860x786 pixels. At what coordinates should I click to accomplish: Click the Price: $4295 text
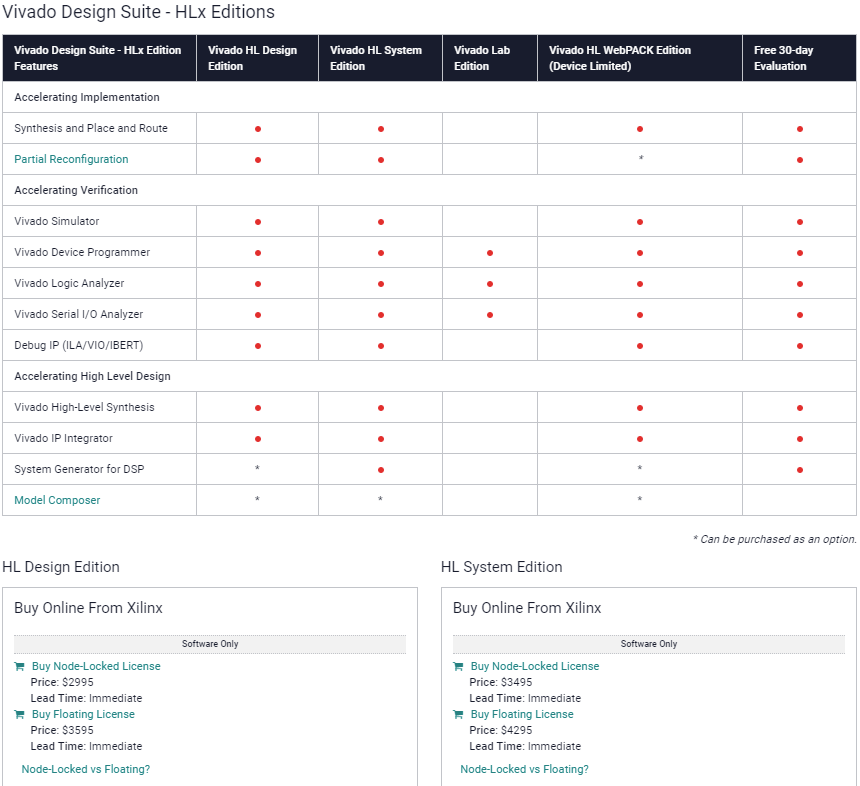pos(501,730)
